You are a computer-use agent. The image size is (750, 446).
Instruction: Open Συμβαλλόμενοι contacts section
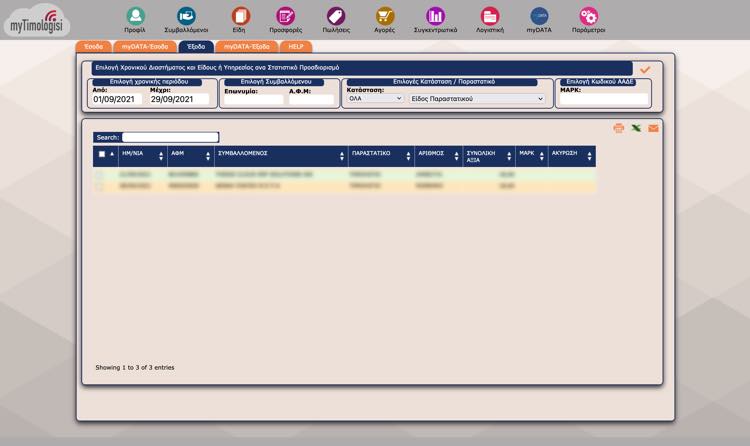pos(186,16)
